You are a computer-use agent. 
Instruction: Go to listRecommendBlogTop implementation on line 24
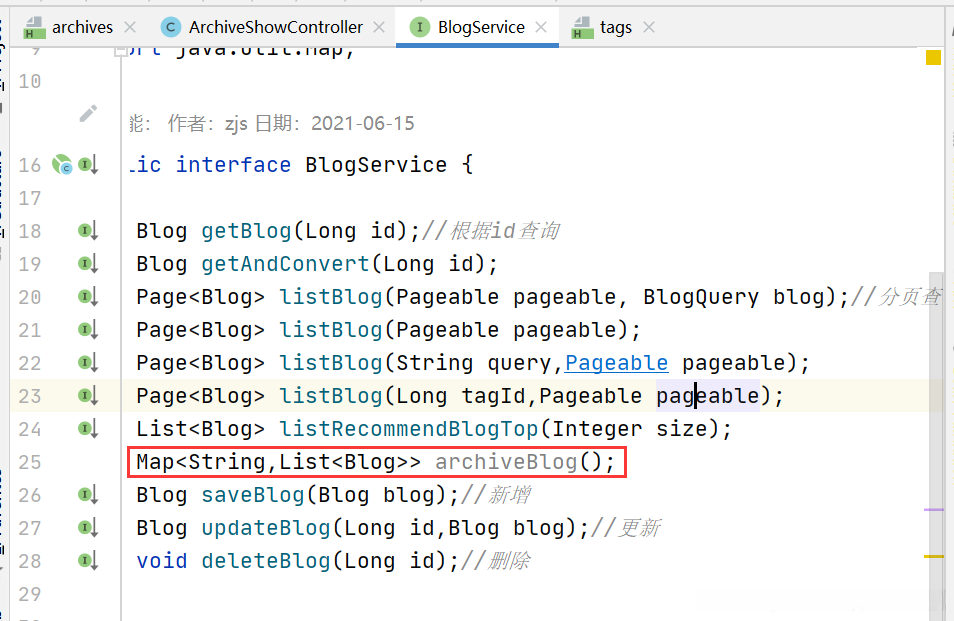point(88,429)
